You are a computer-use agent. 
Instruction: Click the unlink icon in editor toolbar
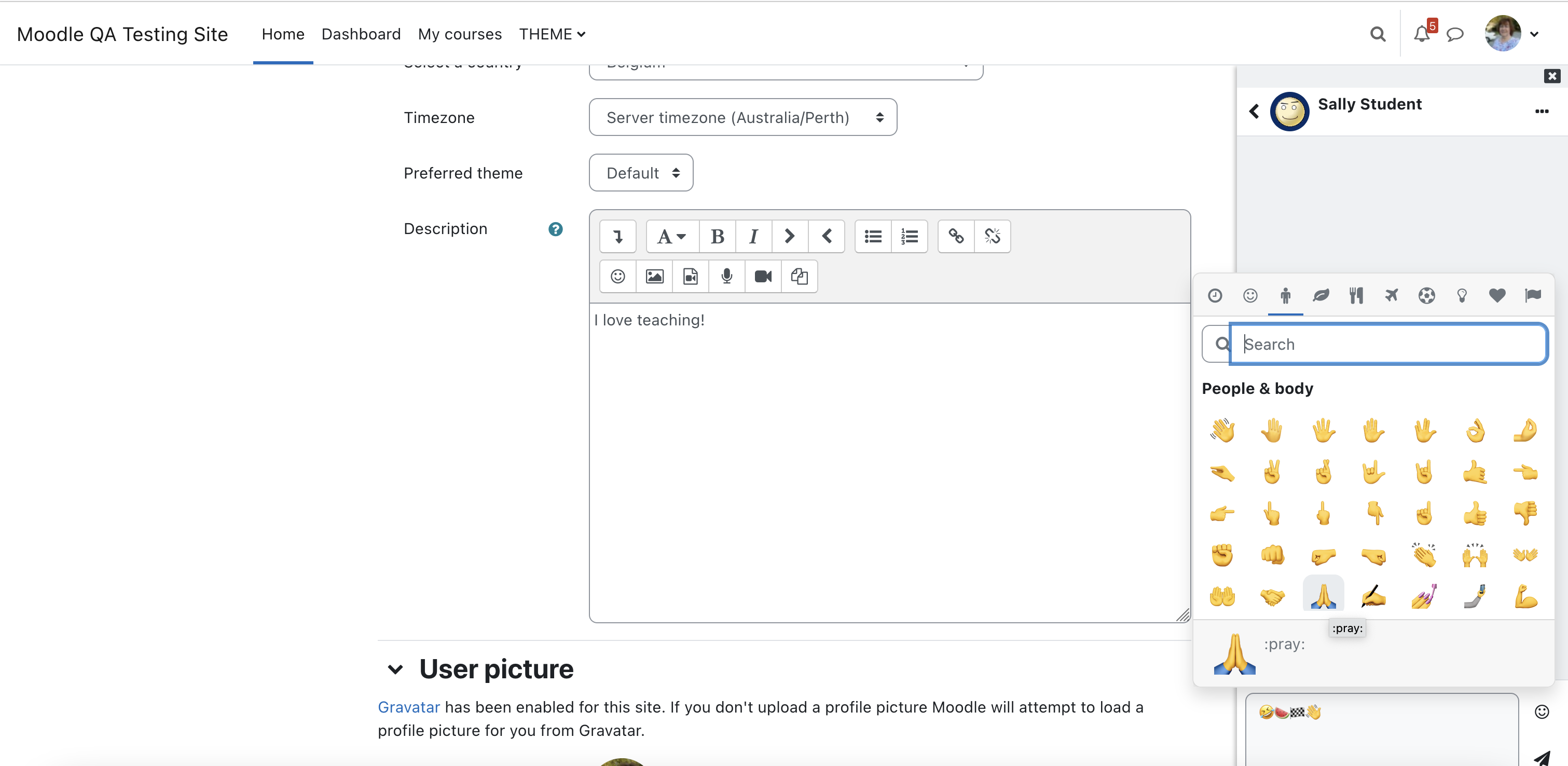click(x=992, y=236)
